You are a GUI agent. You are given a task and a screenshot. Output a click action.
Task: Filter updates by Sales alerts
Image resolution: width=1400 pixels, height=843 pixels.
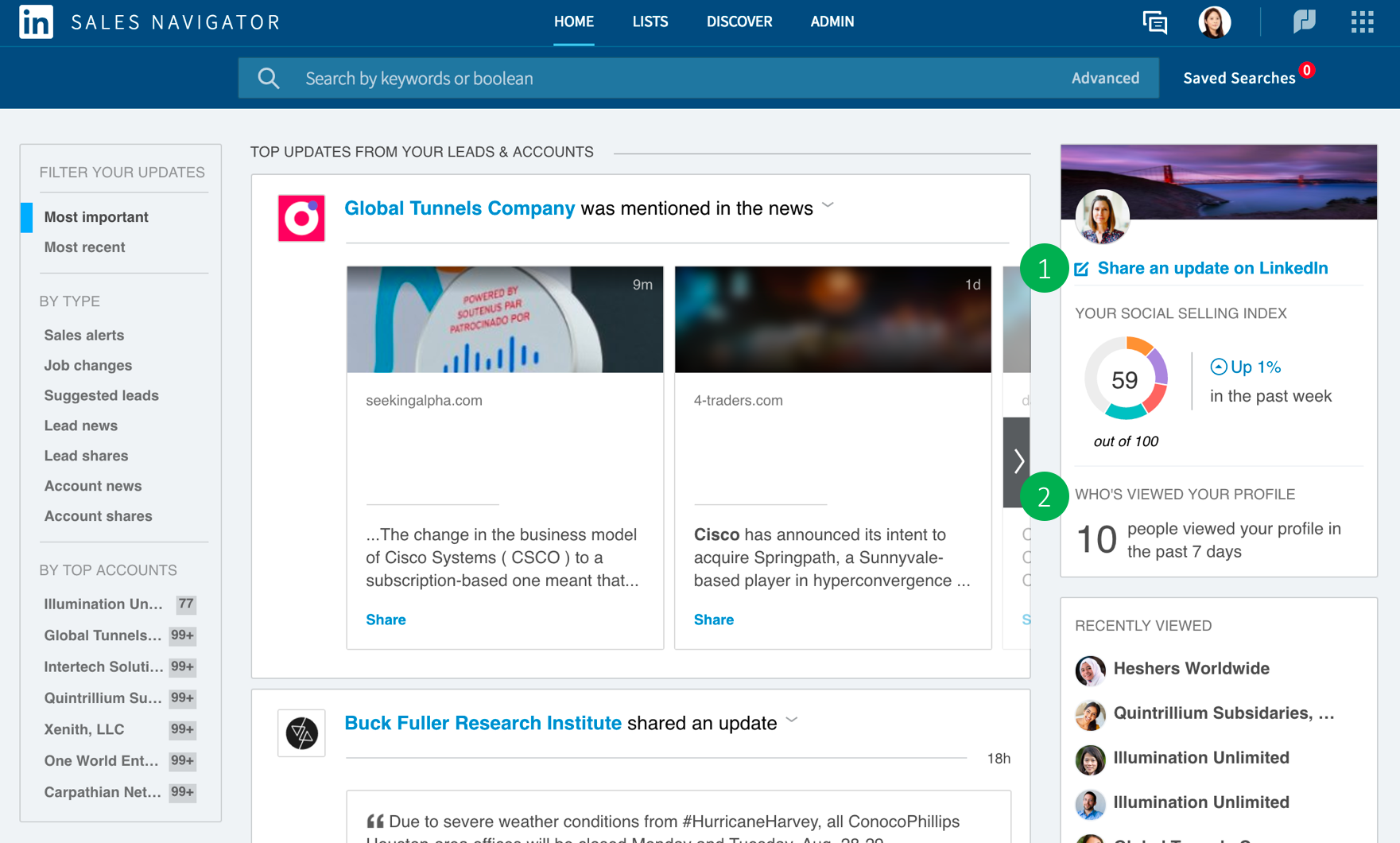[x=83, y=335]
